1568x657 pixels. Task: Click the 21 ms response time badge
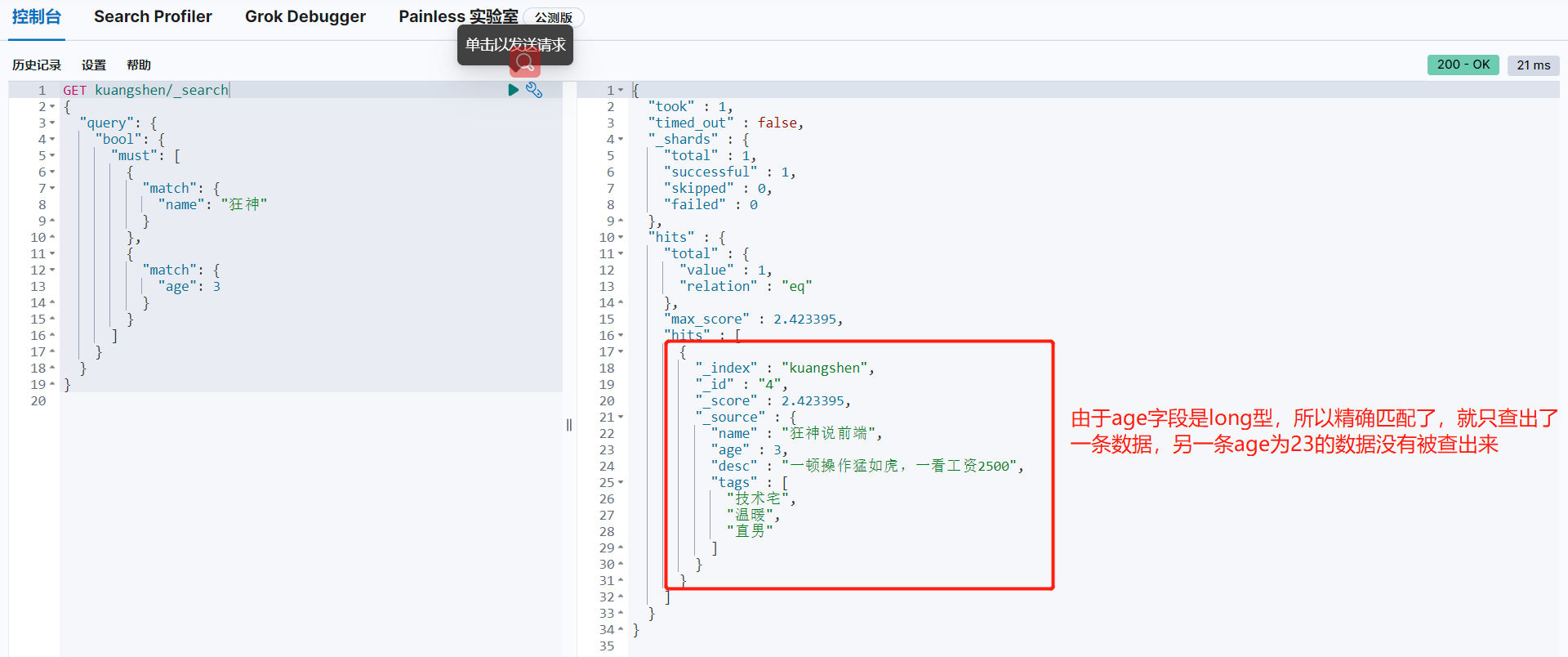(1533, 65)
